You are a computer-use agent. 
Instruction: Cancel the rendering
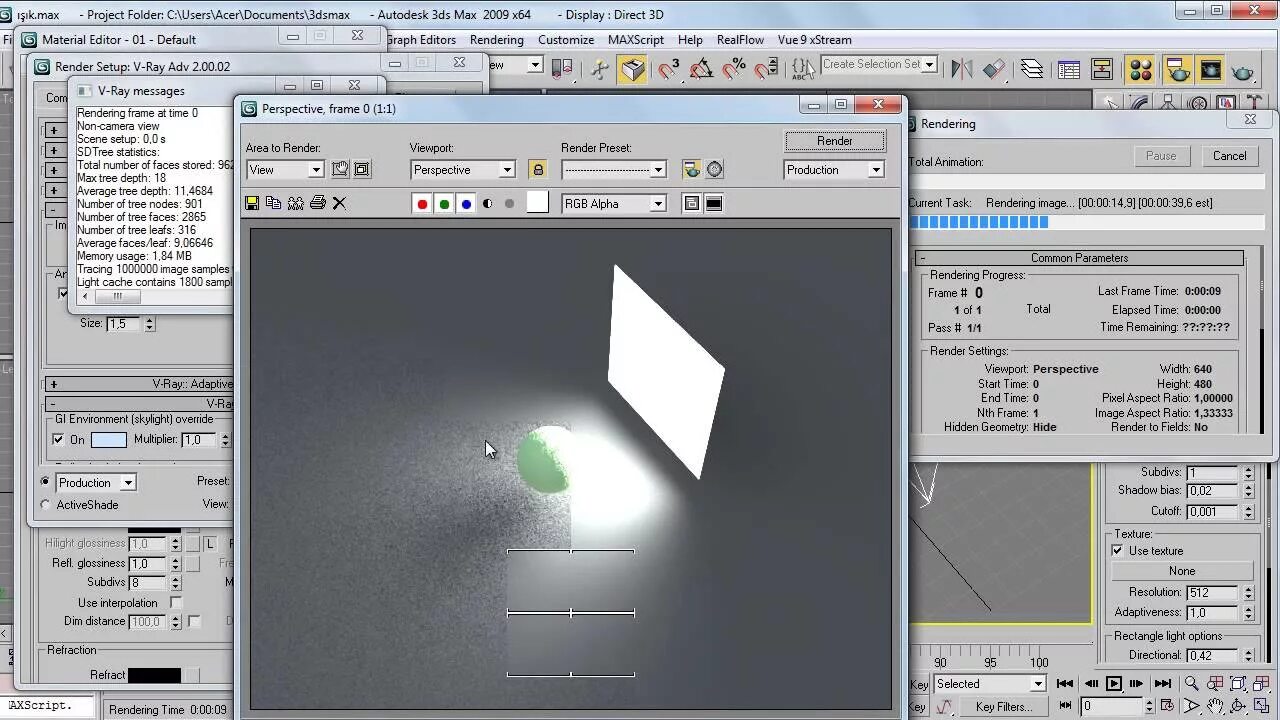coord(1229,156)
